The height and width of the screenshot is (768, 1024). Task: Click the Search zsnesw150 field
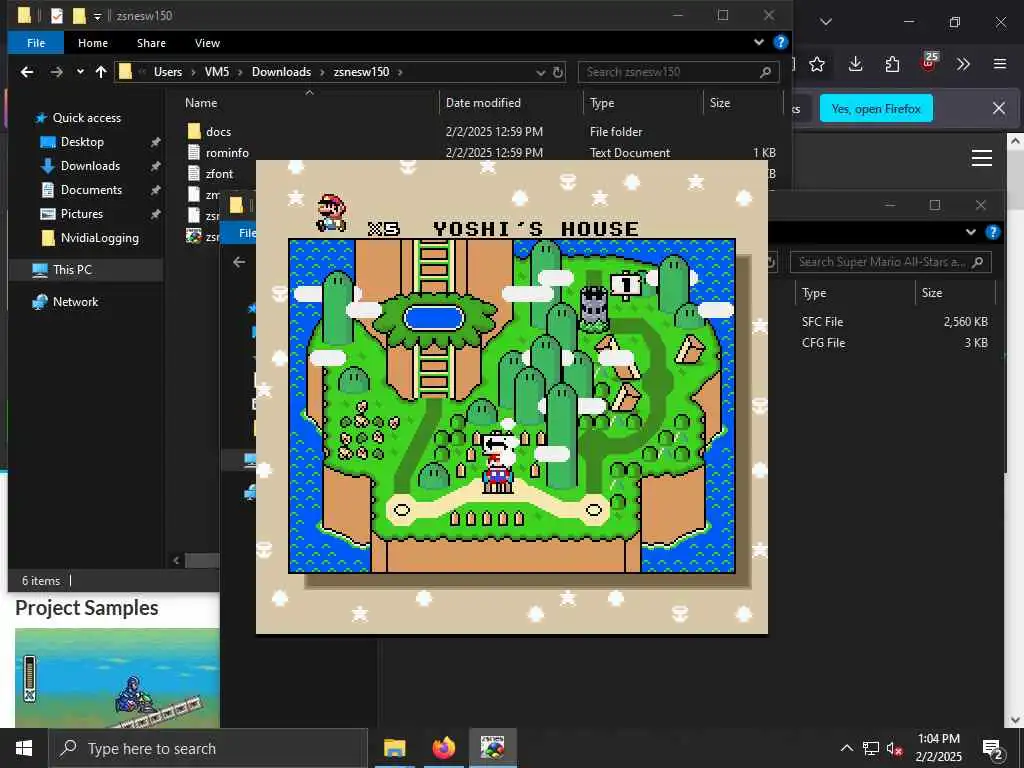tap(679, 72)
